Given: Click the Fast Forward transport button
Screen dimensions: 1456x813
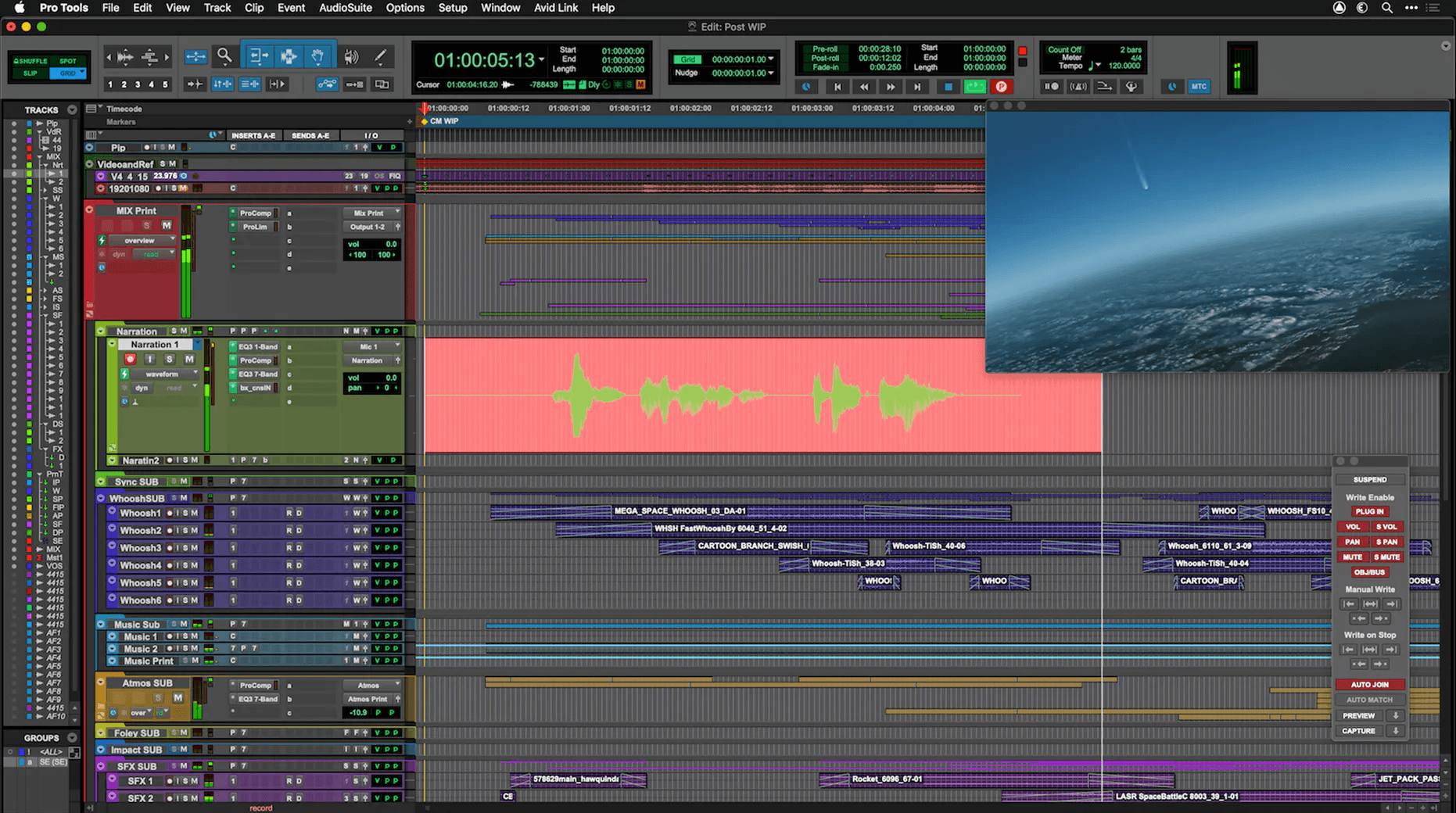Looking at the screenshot, I should tap(890, 87).
